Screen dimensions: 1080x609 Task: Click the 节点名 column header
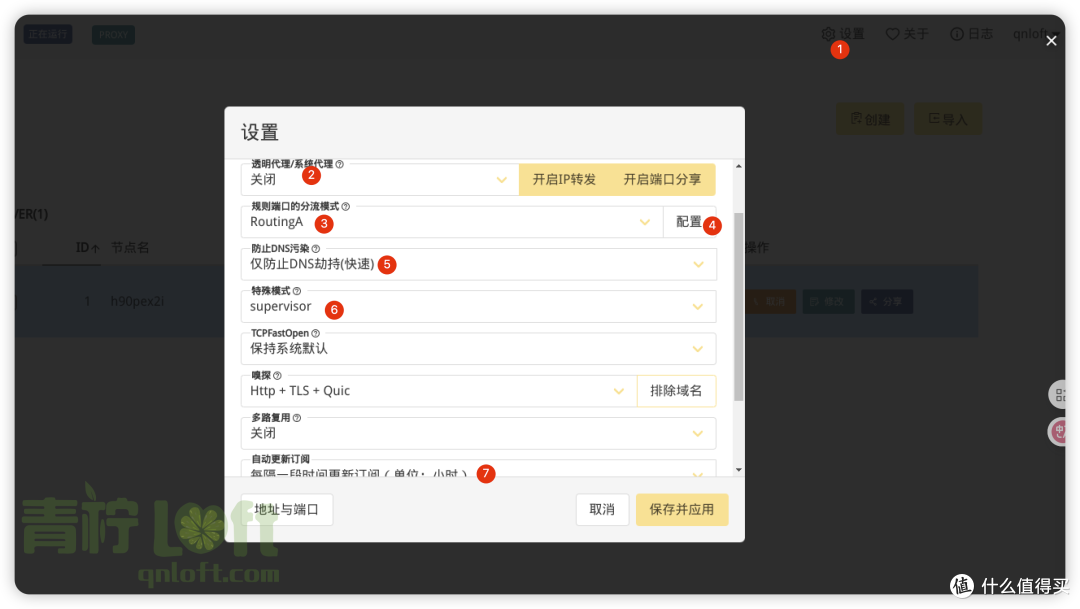coord(130,247)
